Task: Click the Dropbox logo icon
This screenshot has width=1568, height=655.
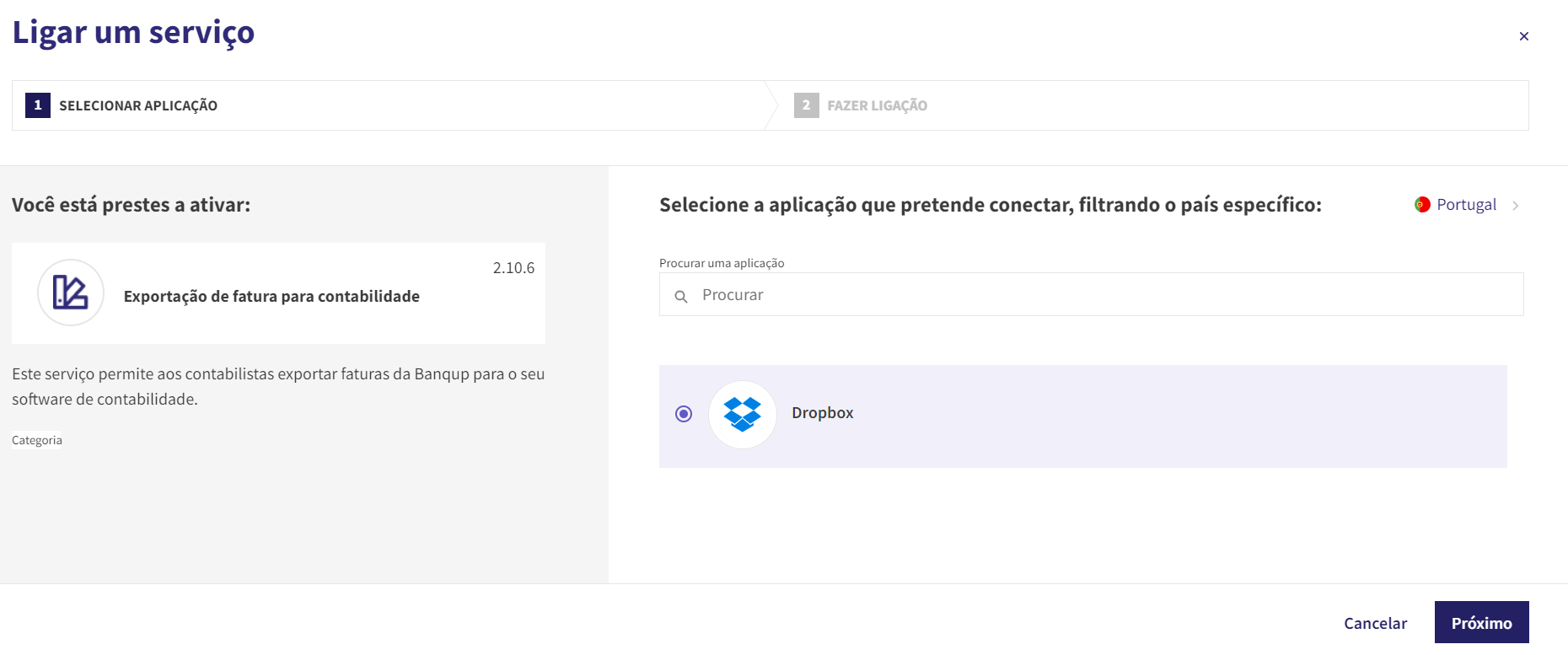Action: (743, 415)
